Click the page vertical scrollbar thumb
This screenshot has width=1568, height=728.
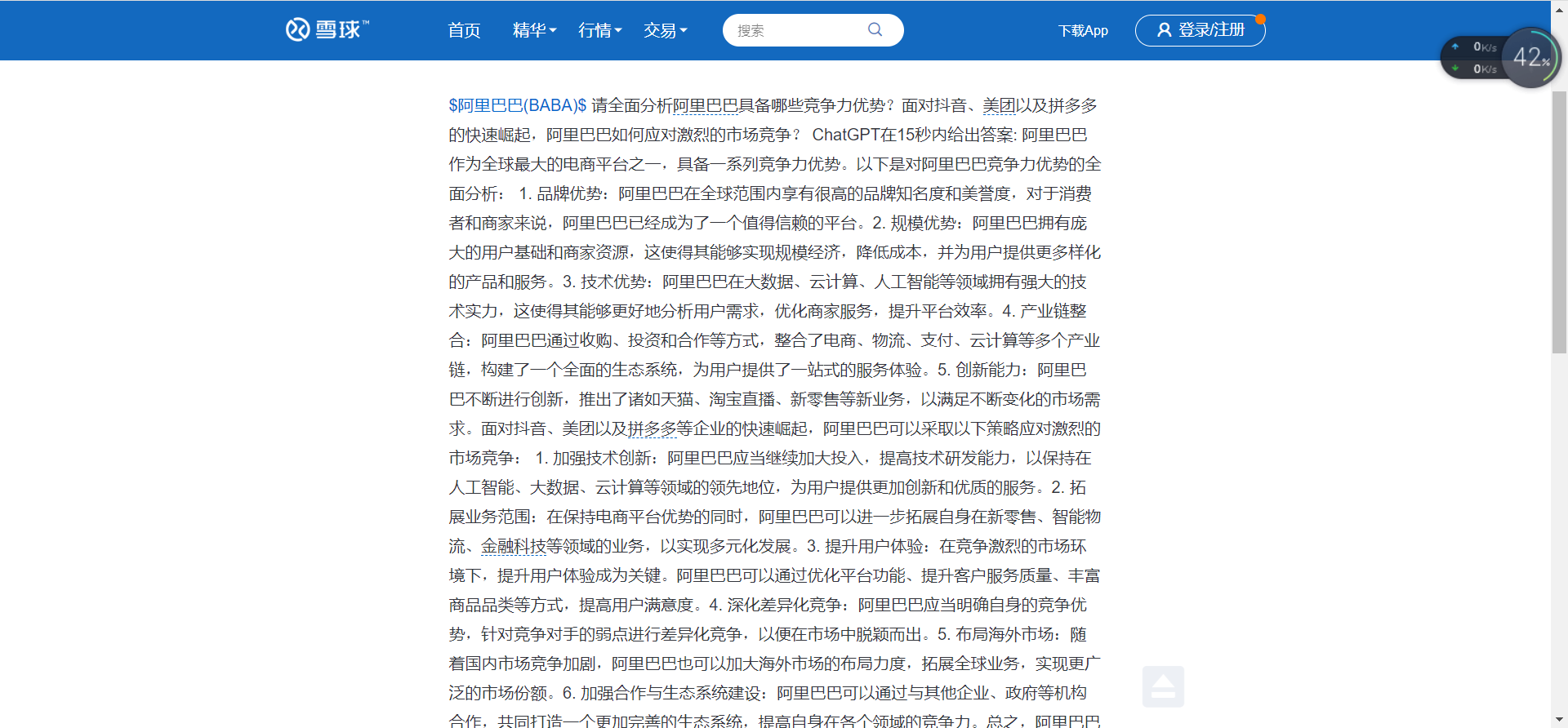coord(1559,220)
